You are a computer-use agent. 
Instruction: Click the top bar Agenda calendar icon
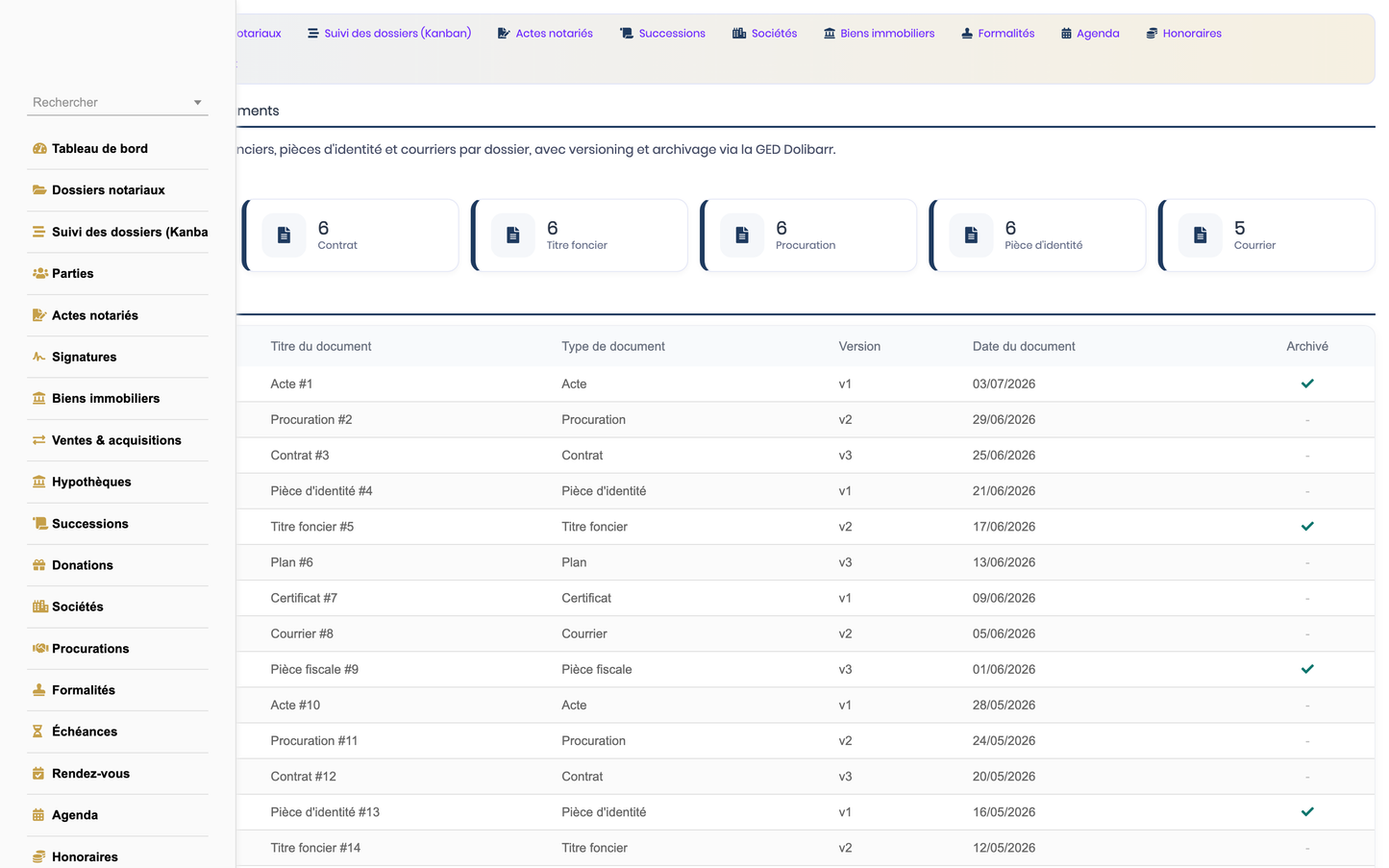tap(1066, 34)
